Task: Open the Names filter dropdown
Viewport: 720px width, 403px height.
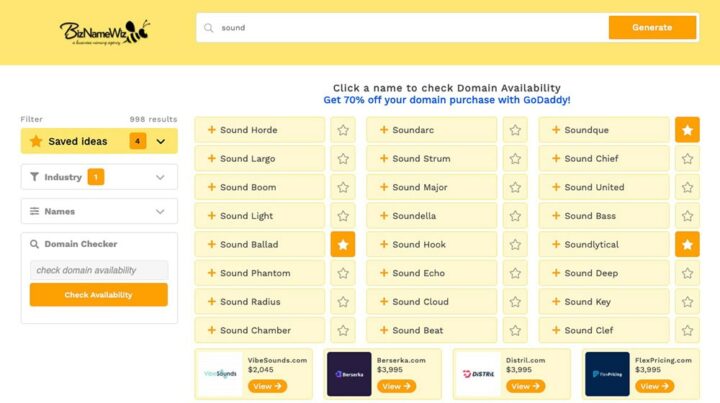Action: click(x=160, y=211)
